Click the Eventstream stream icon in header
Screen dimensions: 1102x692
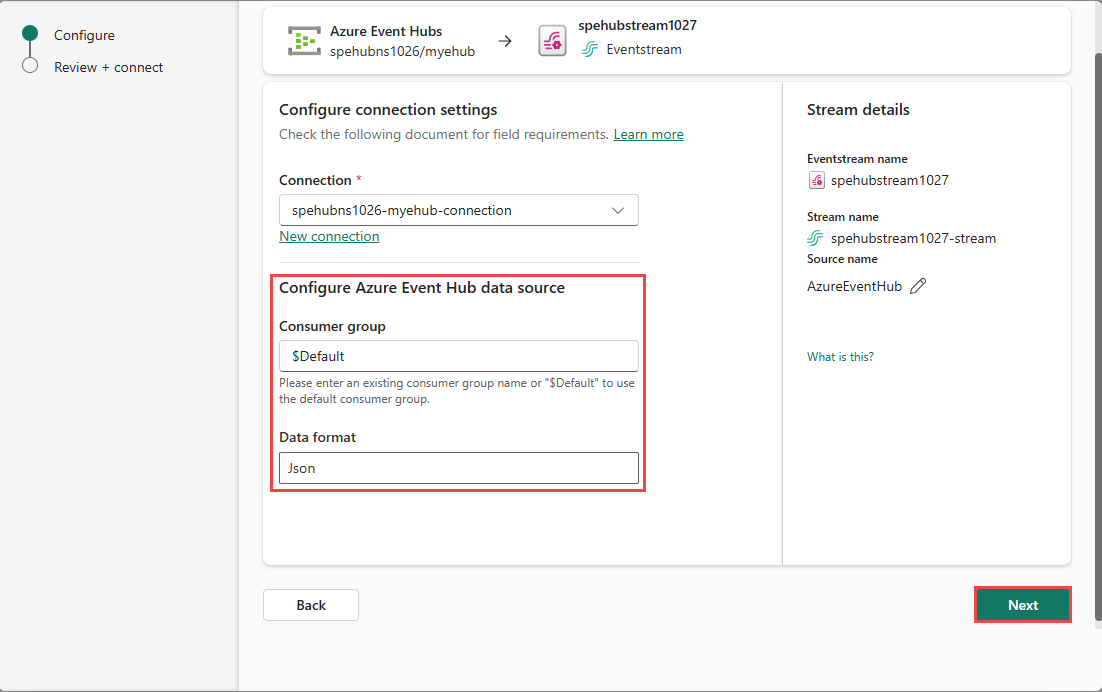(590, 49)
